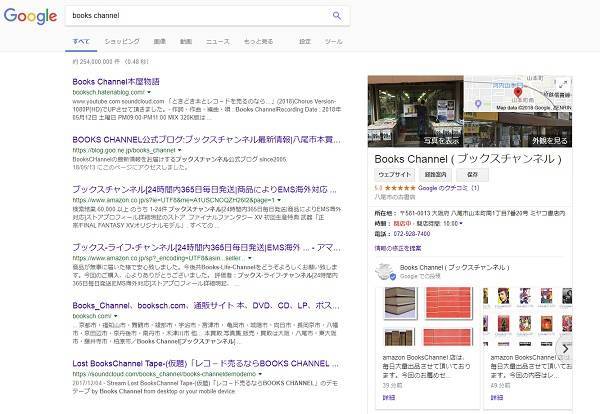Expand the map with the arrows icon
Viewport: 600px width, 414px height.
[562, 85]
